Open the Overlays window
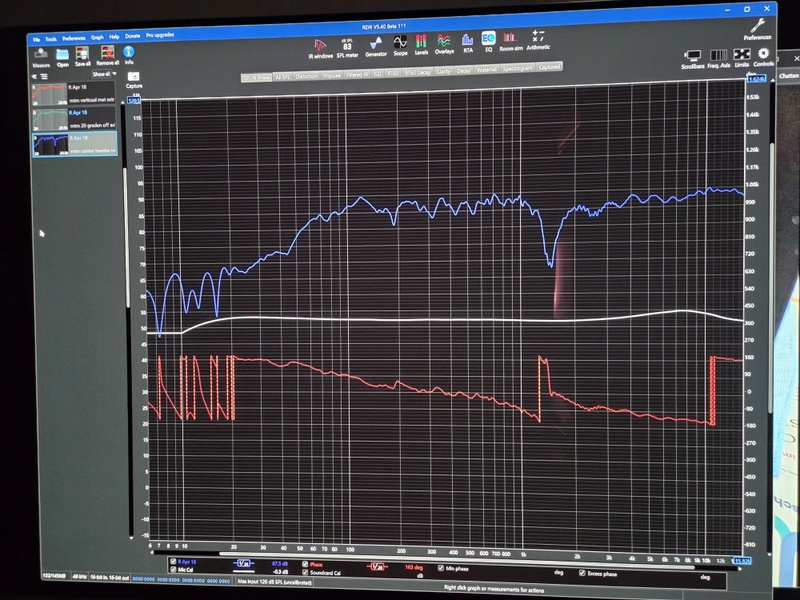The width and height of the screenshot is (800, 600). [444, 44]
